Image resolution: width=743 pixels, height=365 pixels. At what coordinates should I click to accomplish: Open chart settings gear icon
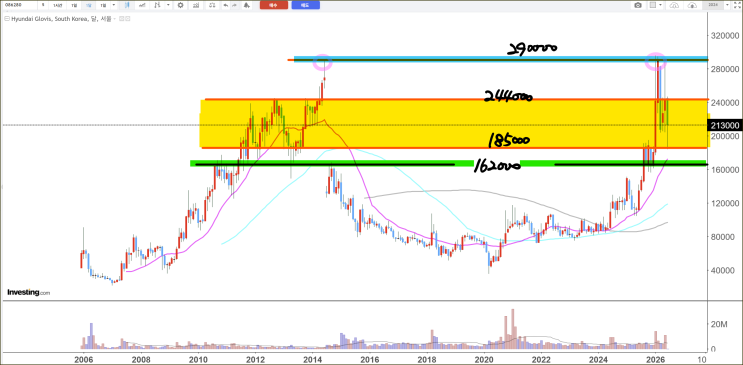click(181, 5)
